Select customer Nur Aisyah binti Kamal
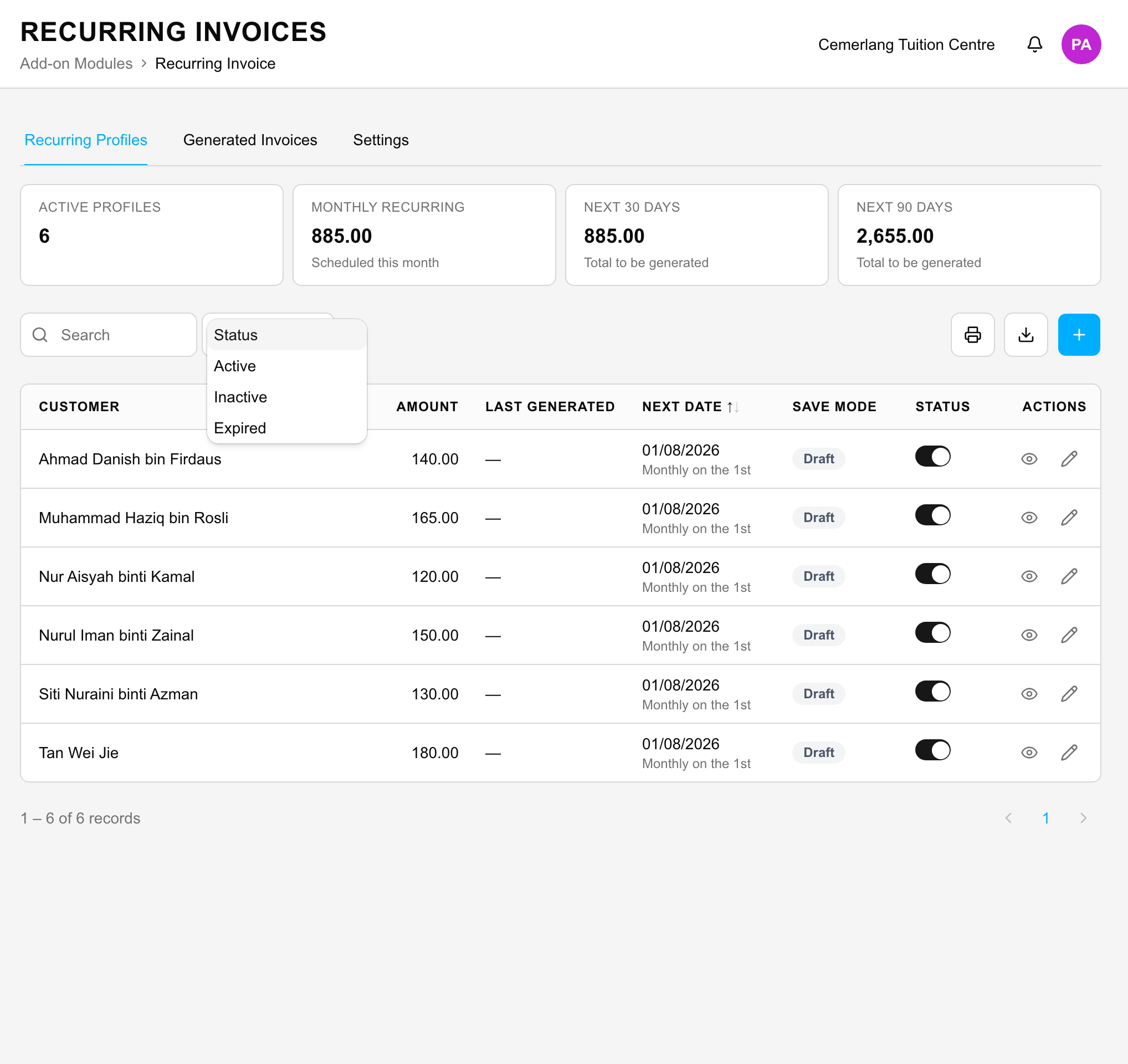Image resolution: width=1128 pixels, height=1064 pixels. click(116, 576)
